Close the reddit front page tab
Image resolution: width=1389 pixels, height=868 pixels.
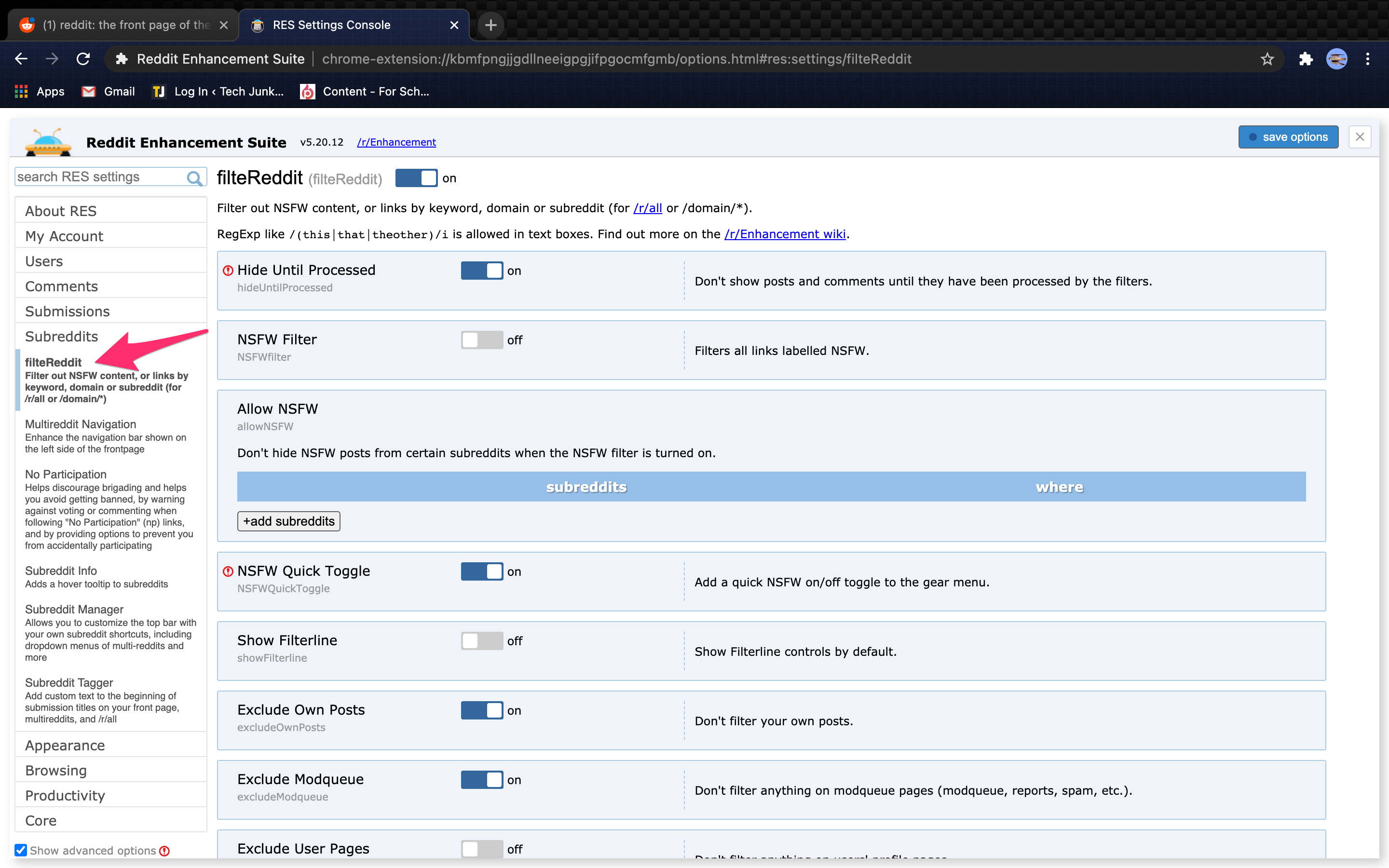point(224,25)
